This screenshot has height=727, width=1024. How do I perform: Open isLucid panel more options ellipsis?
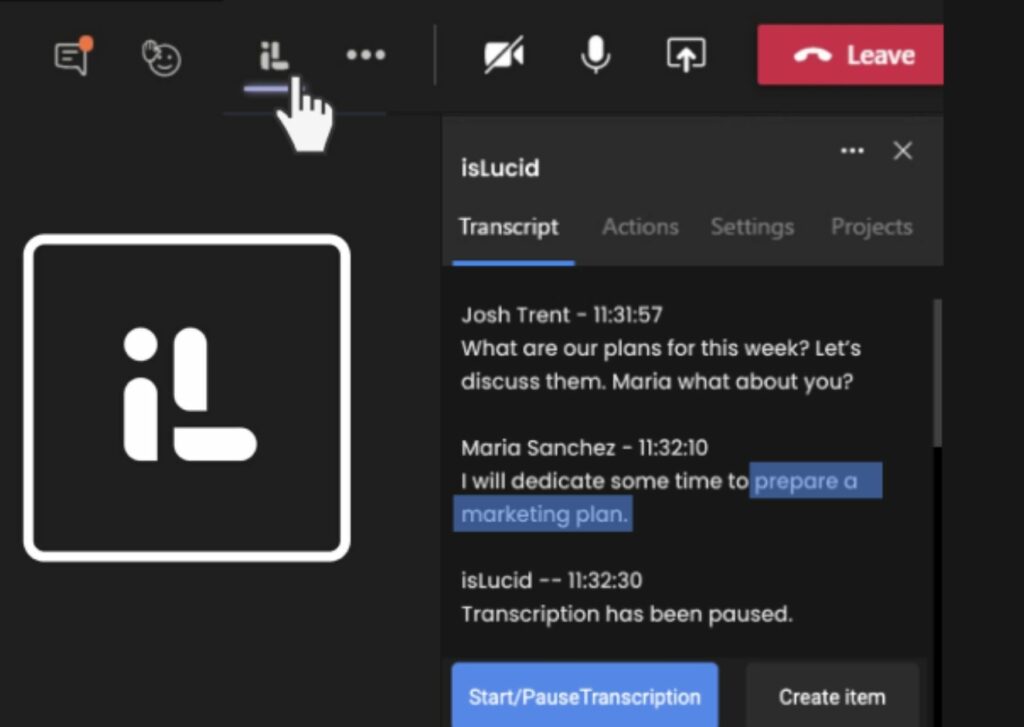point(852,151)
